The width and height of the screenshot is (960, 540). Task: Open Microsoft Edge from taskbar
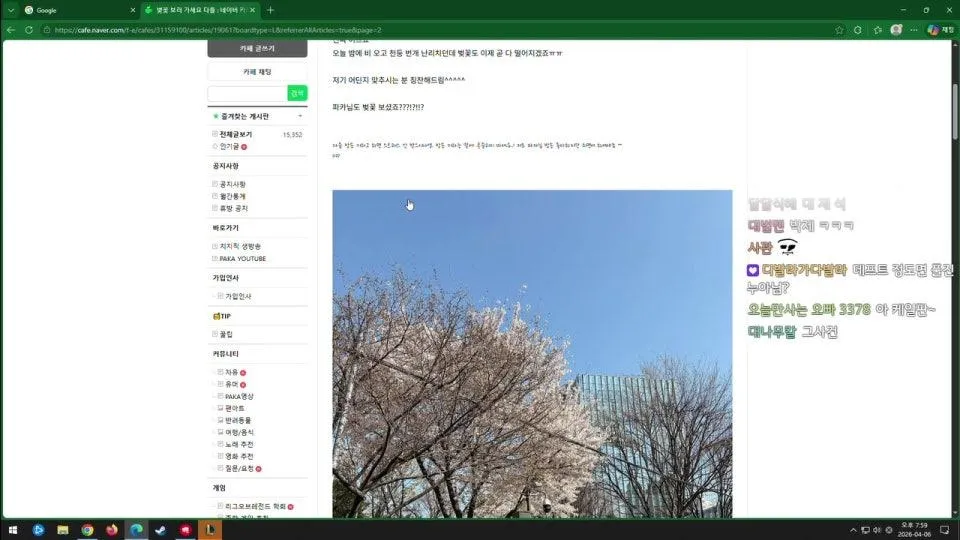point(136,530)
